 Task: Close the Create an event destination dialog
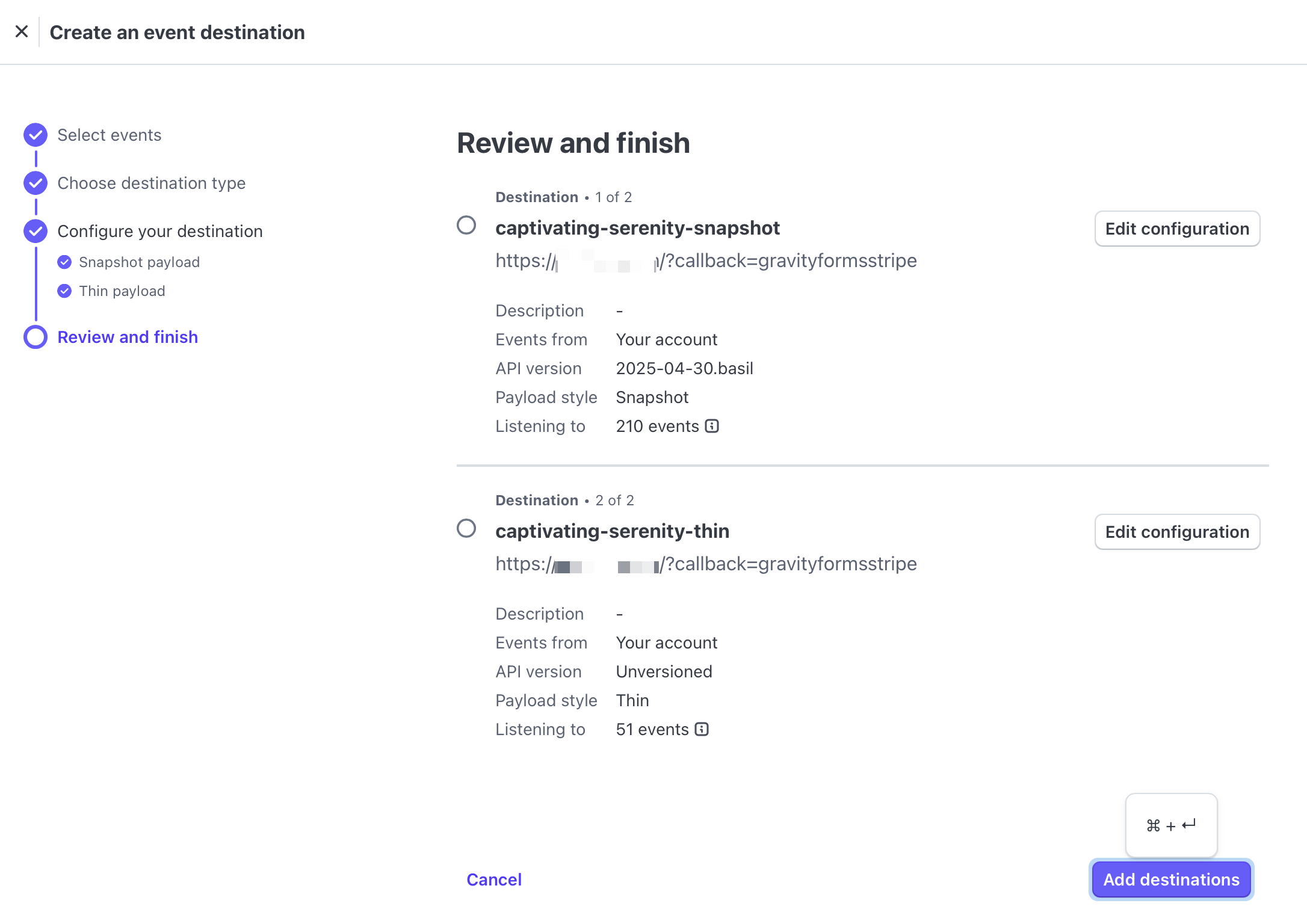coord(22,32)
